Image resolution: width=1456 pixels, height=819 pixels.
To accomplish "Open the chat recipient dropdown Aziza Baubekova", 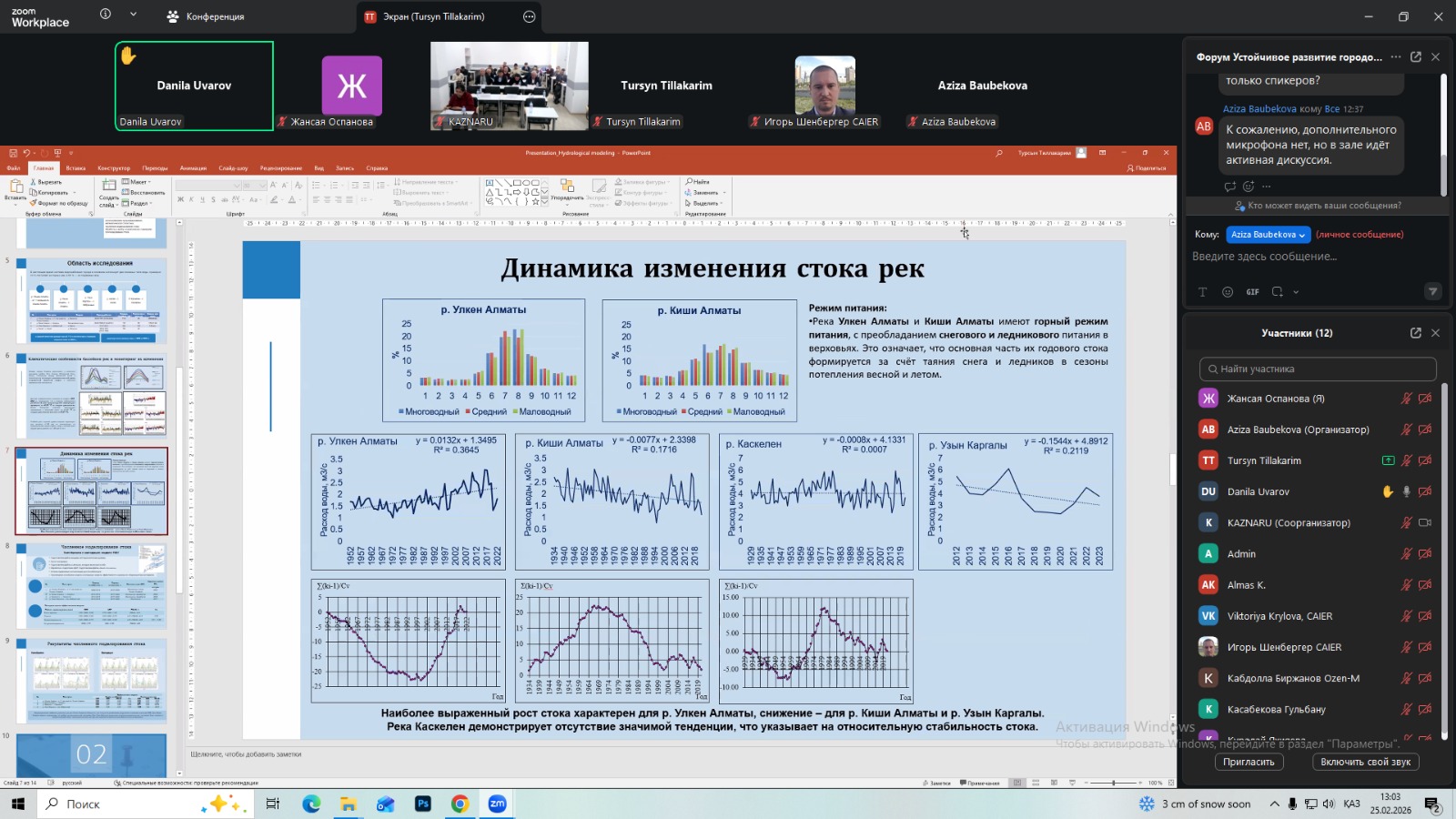I will [1268, 235].
